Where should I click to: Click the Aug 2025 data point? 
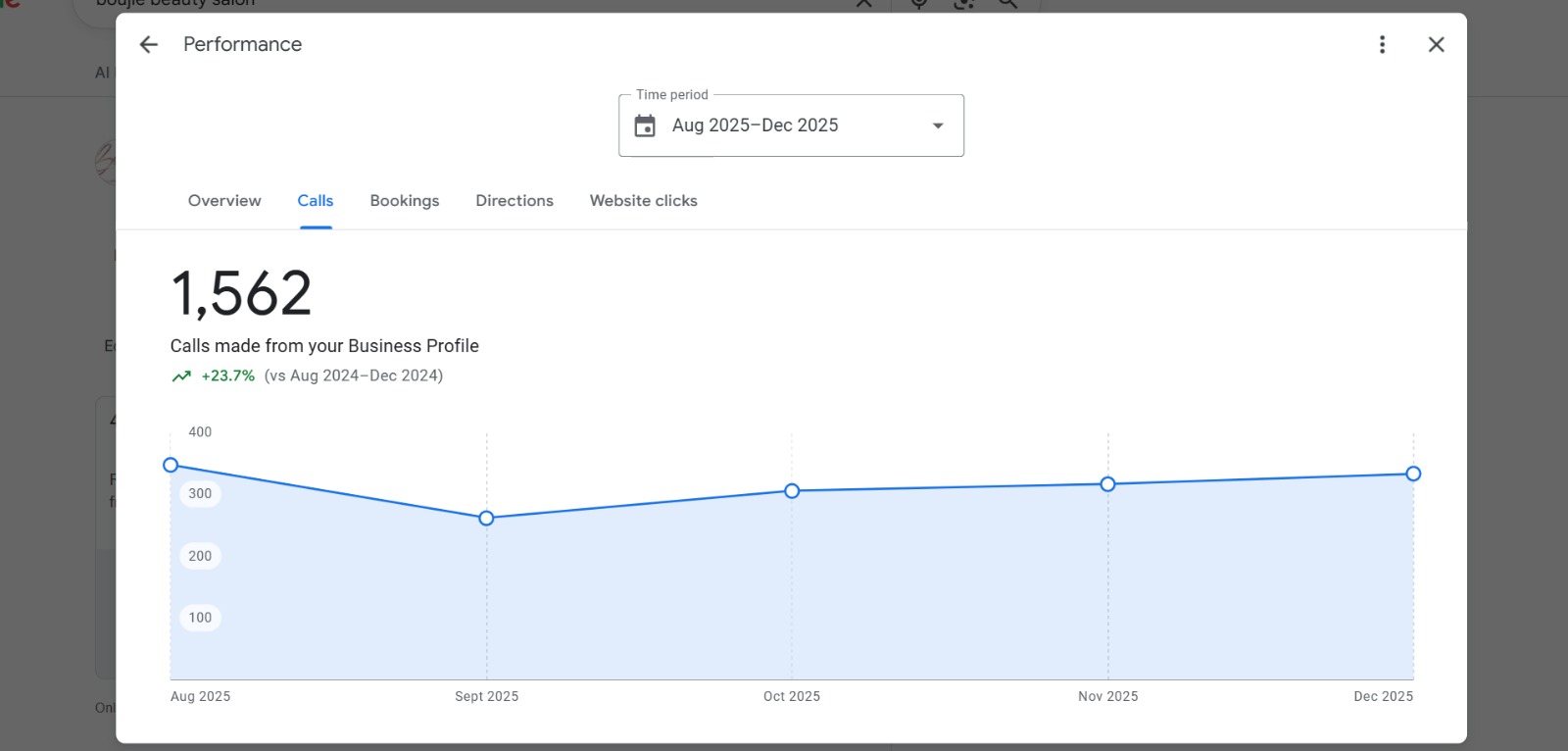[171, 465]
